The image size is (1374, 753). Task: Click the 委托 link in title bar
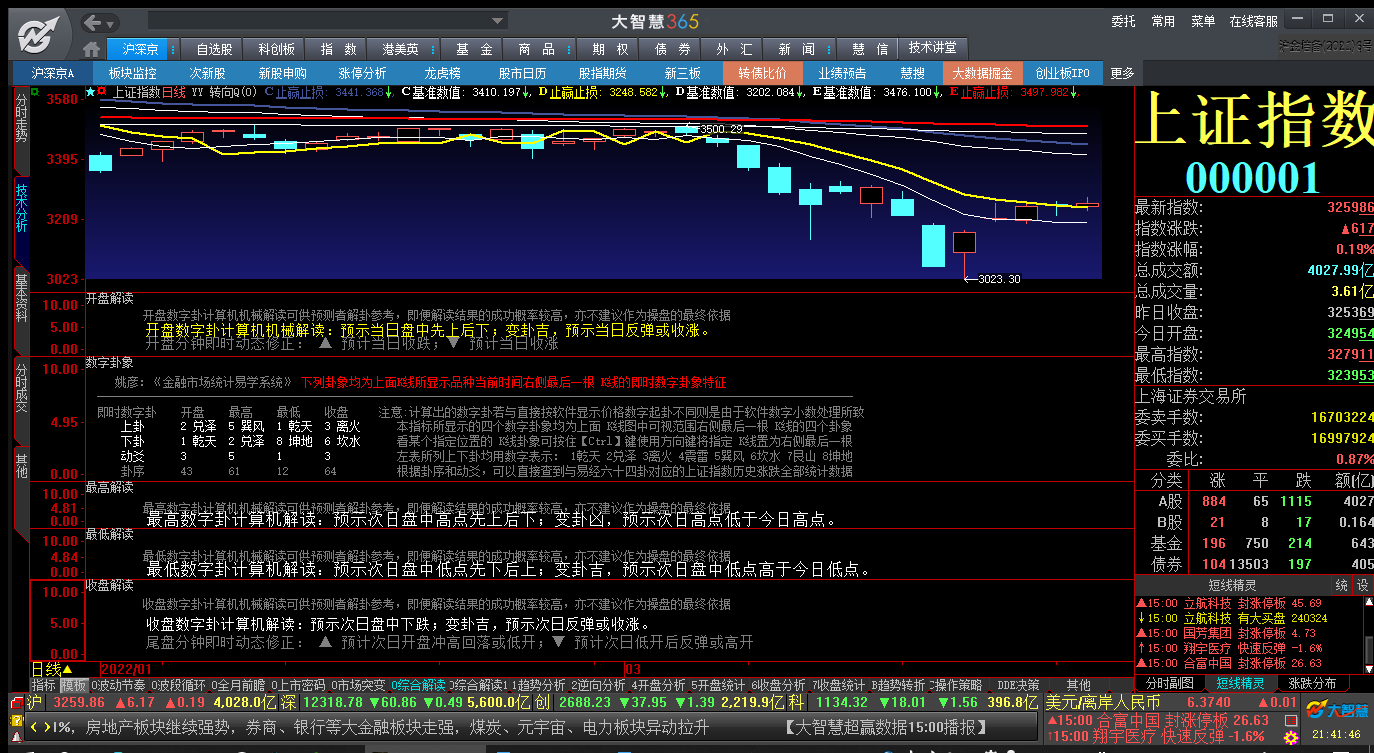(x=1123, y=21)
